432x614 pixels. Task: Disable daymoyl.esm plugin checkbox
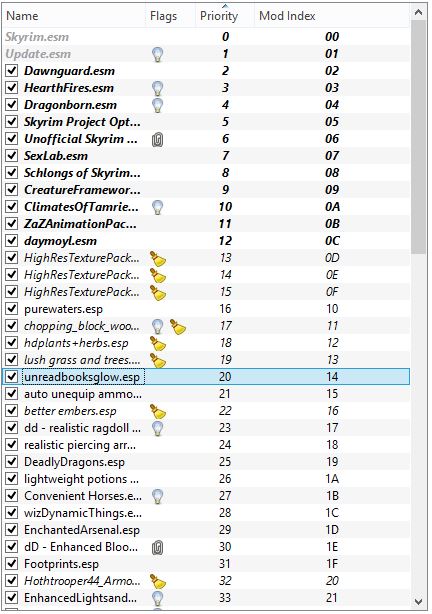pyautogui.click(x=12, y=240)
